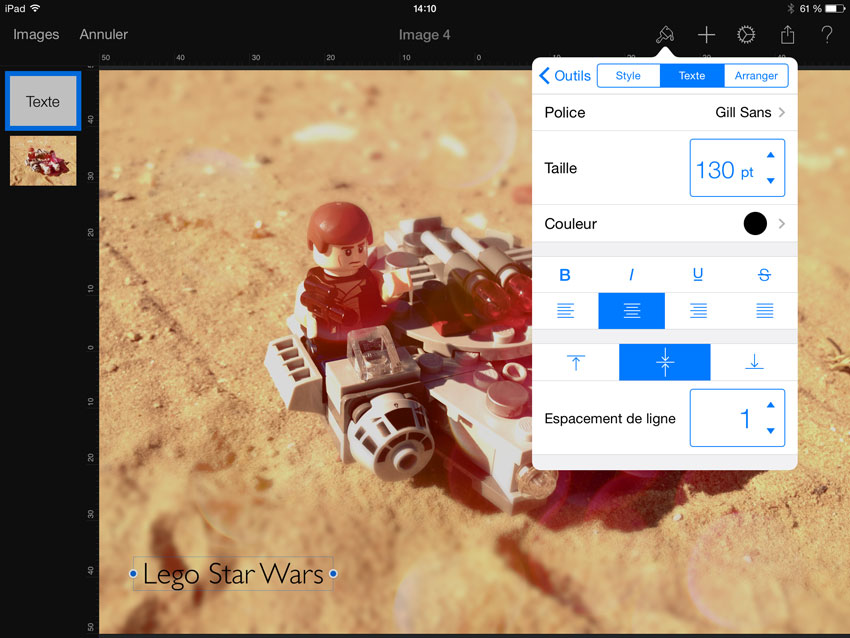Align text vertically to the bottom
Image resolution: width=850 pixels, height=638 pixels.
(754, 362)
